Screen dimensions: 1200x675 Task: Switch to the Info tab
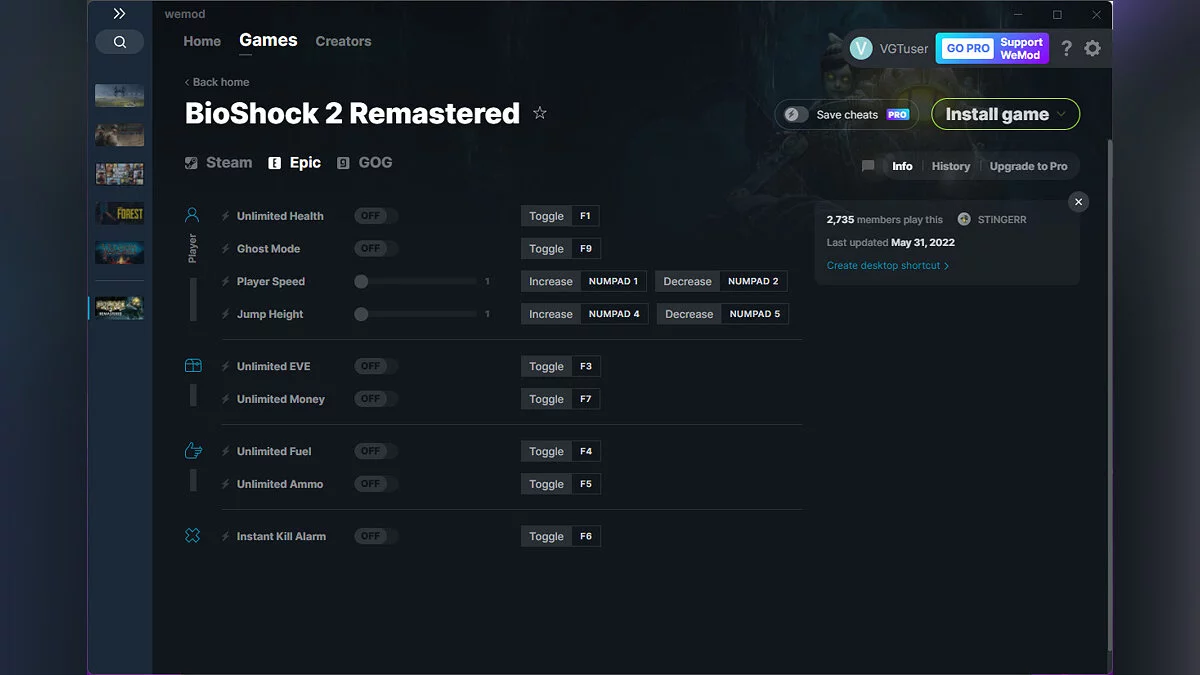(902, 166)
